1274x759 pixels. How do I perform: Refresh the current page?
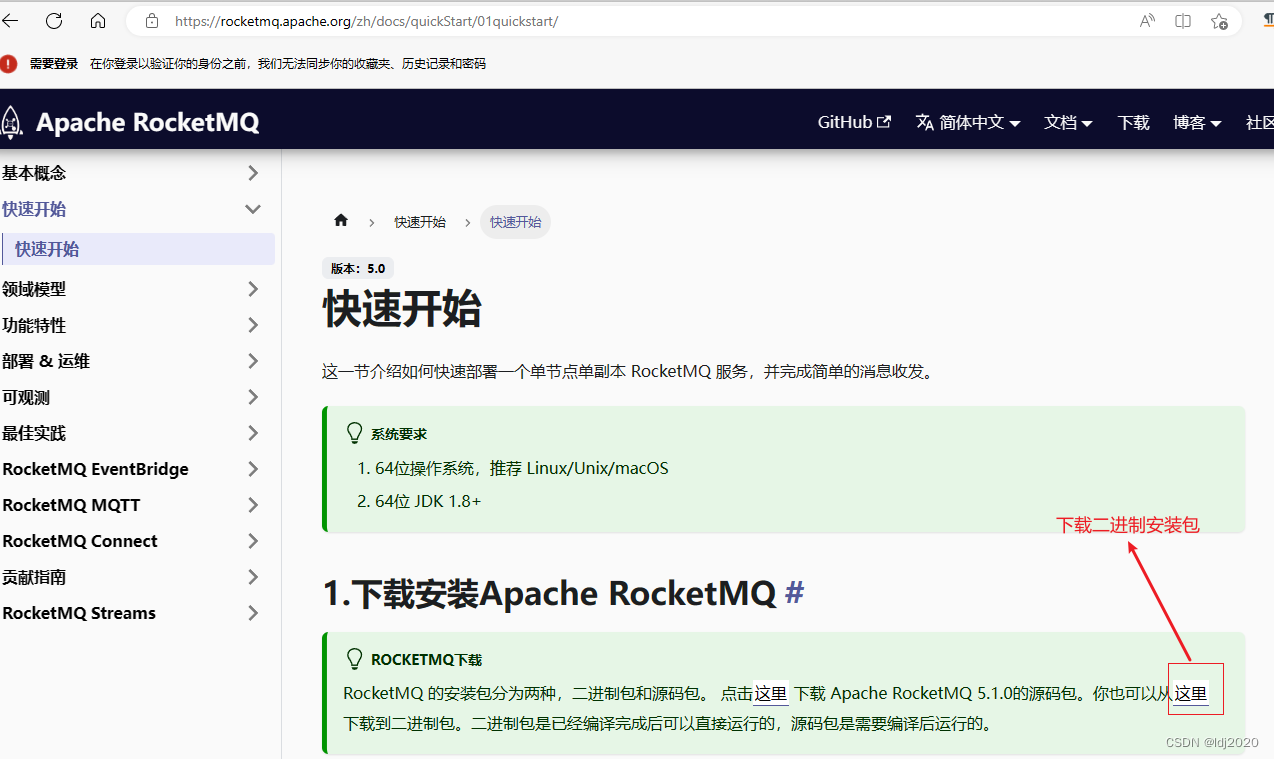53,20
